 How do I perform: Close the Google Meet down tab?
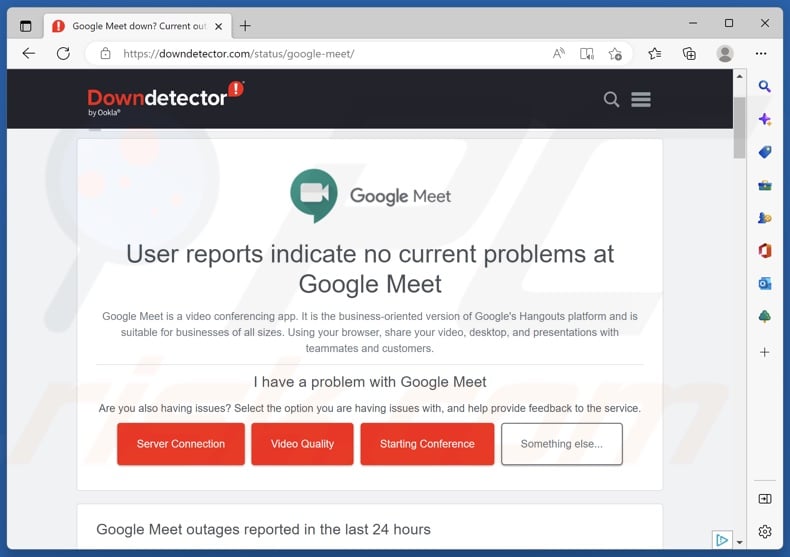click(x=219, y=26)
